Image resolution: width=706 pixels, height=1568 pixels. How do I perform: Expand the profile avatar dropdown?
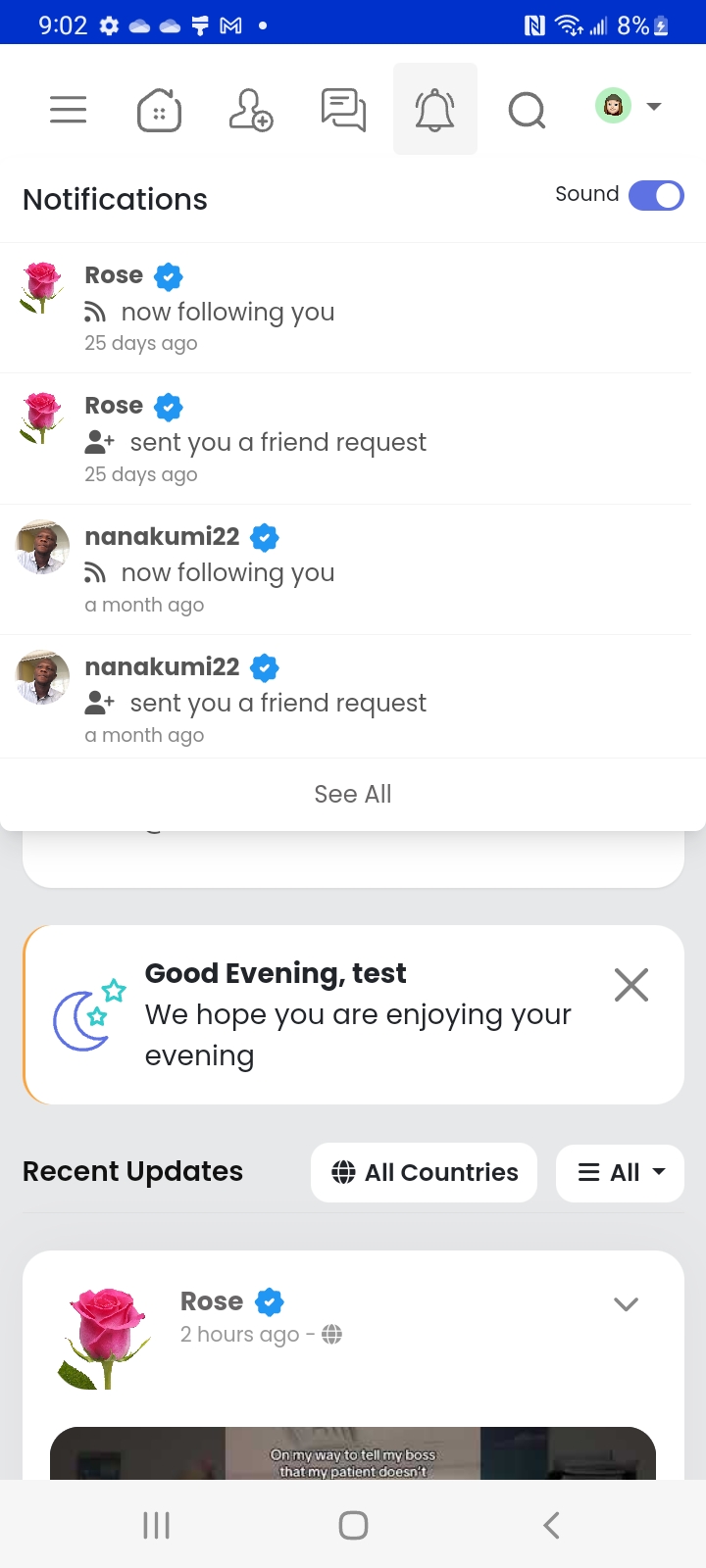pyautogui.click(x=629, y=106)
